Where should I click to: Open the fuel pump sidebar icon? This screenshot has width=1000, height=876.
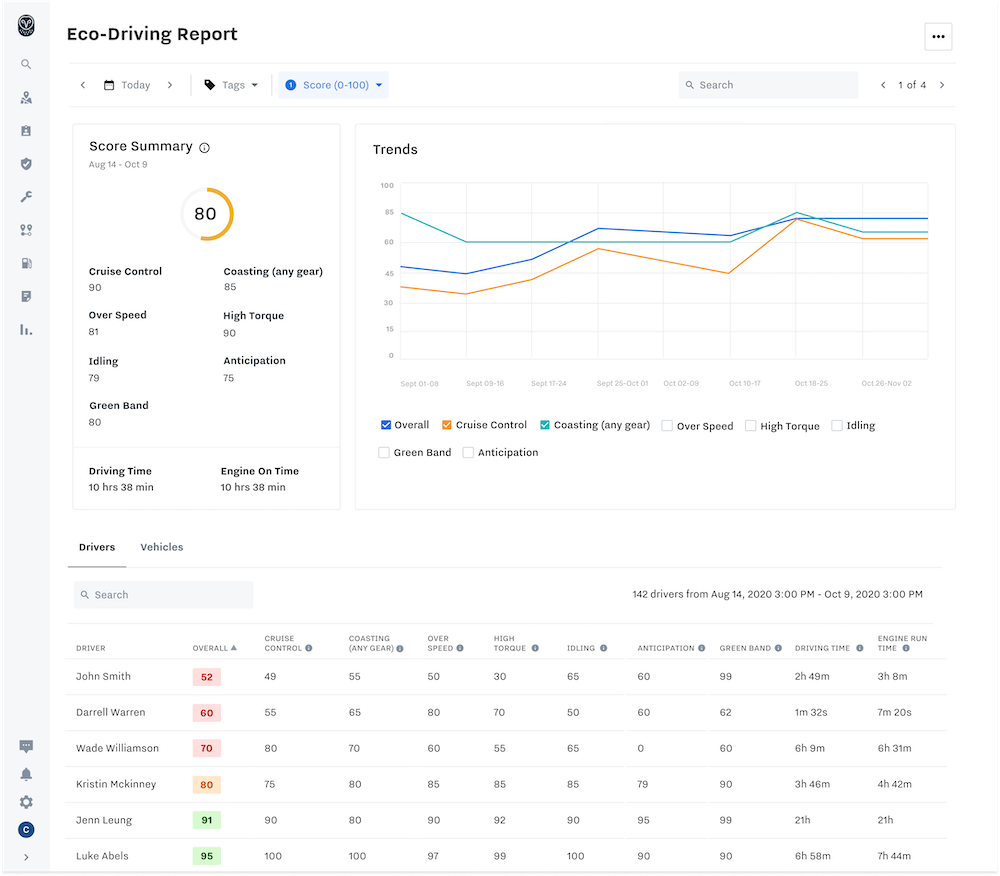[x=26, y=263]
